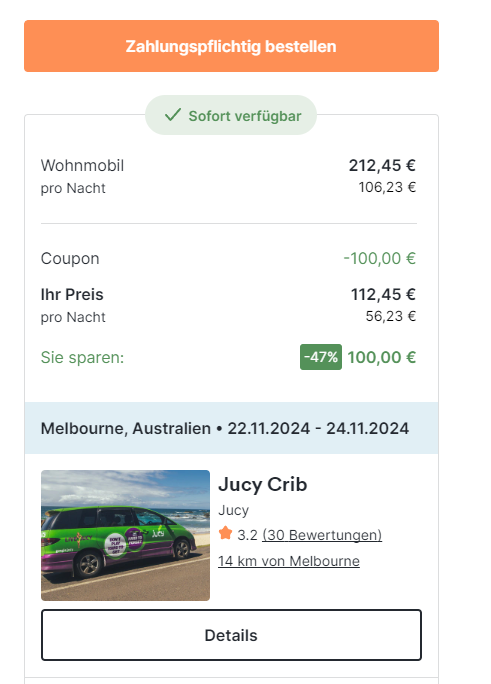Select the Sofort verfügbar badge
491x684 pixels.
[231, 115]
